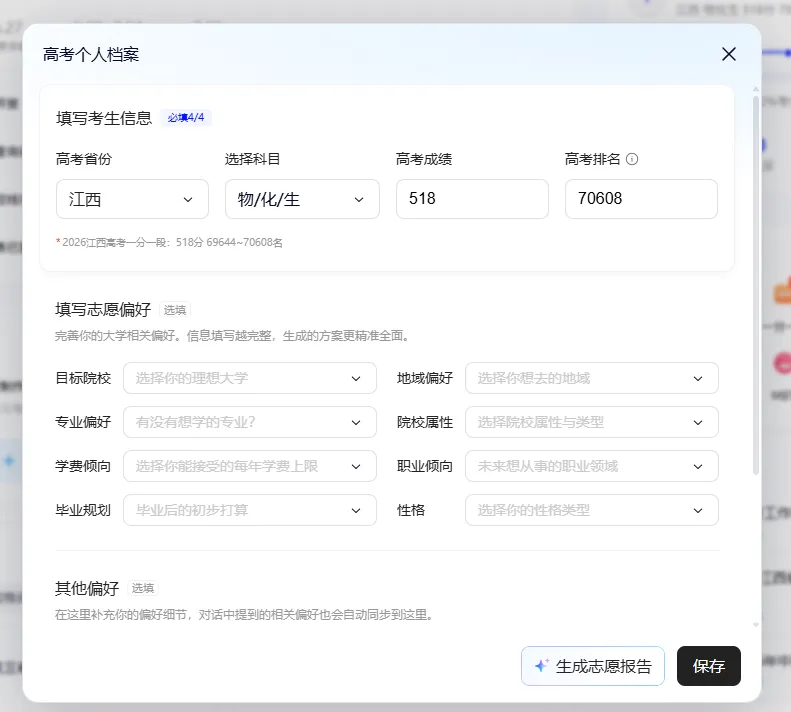
Task: Click the 高考排名 field with 70608
Action: click(x=641, y=199)
